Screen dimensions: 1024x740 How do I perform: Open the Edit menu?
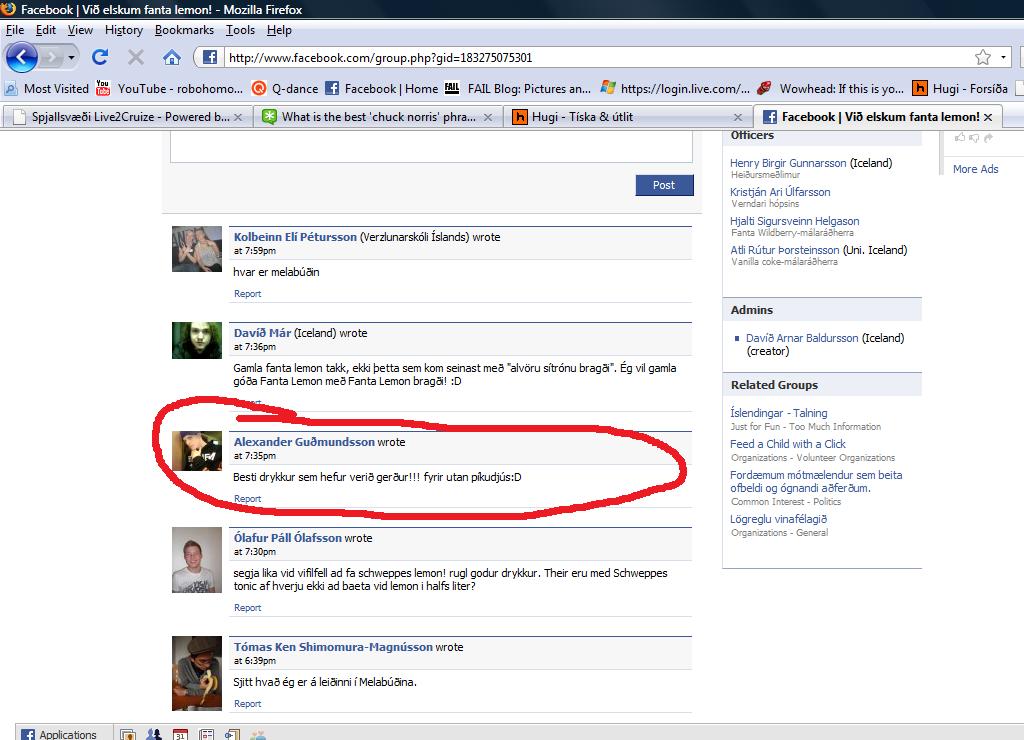click(46, 30)
